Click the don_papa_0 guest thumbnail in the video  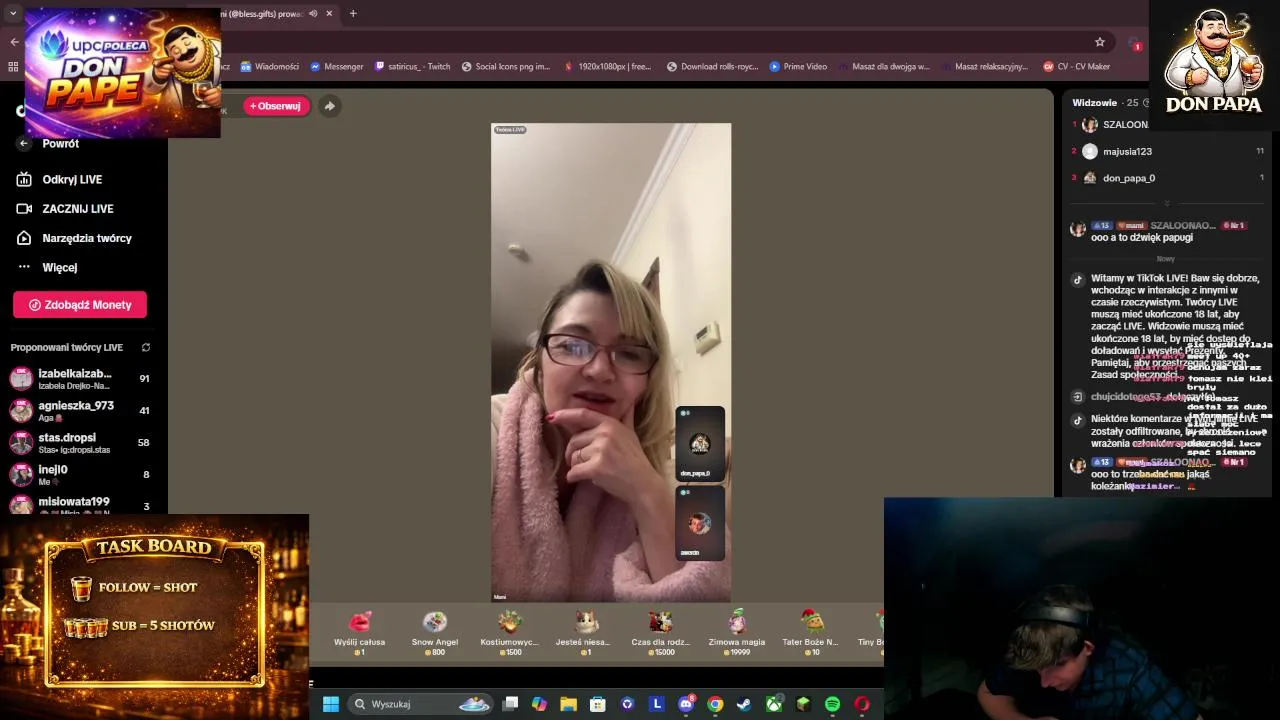click(700, 444)
